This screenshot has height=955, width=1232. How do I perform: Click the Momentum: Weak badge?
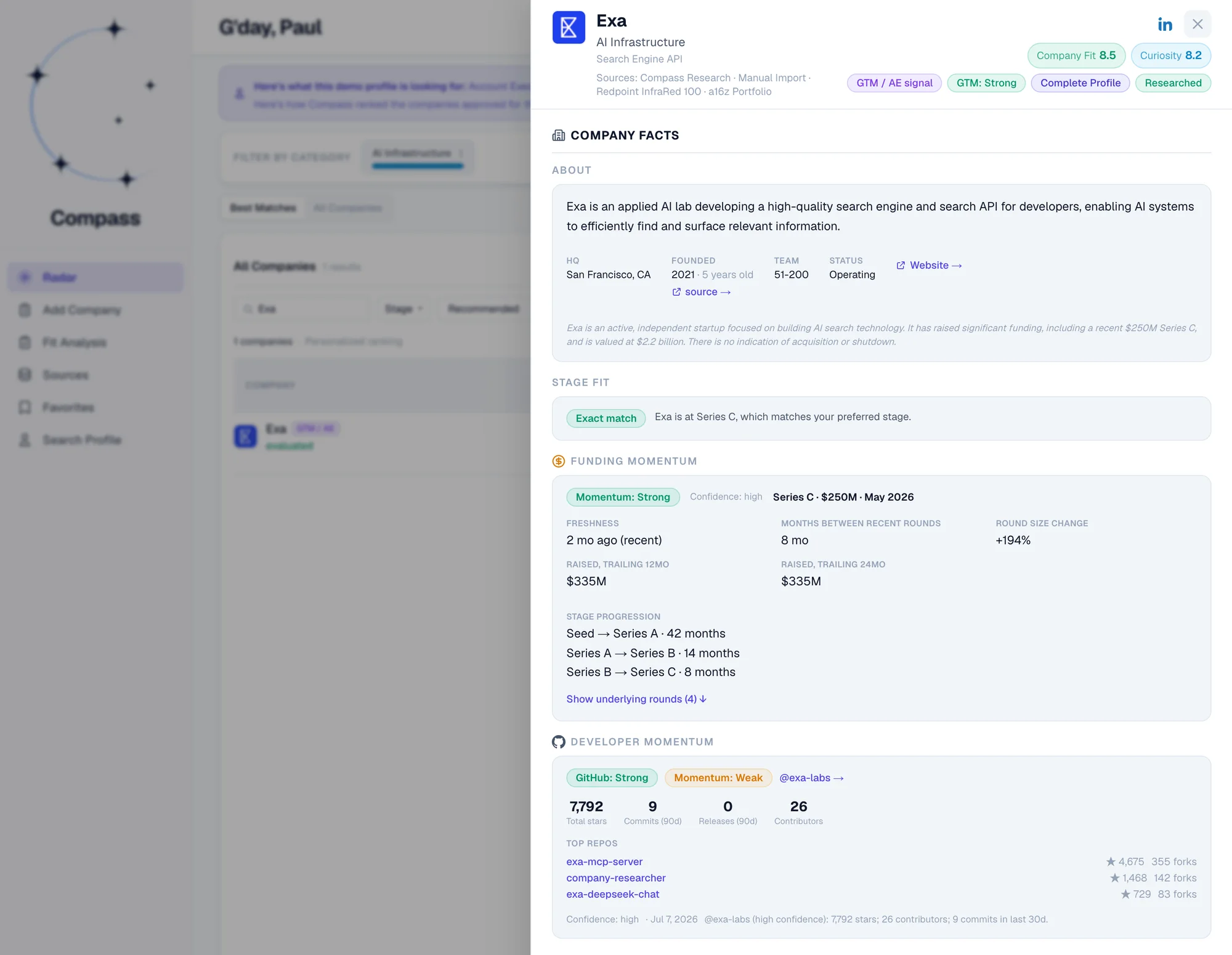click(x=718, y=778)
